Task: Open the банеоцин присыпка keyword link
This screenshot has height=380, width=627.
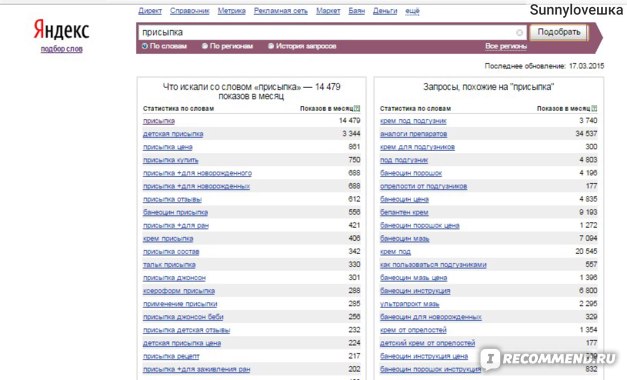Action: 175,212
